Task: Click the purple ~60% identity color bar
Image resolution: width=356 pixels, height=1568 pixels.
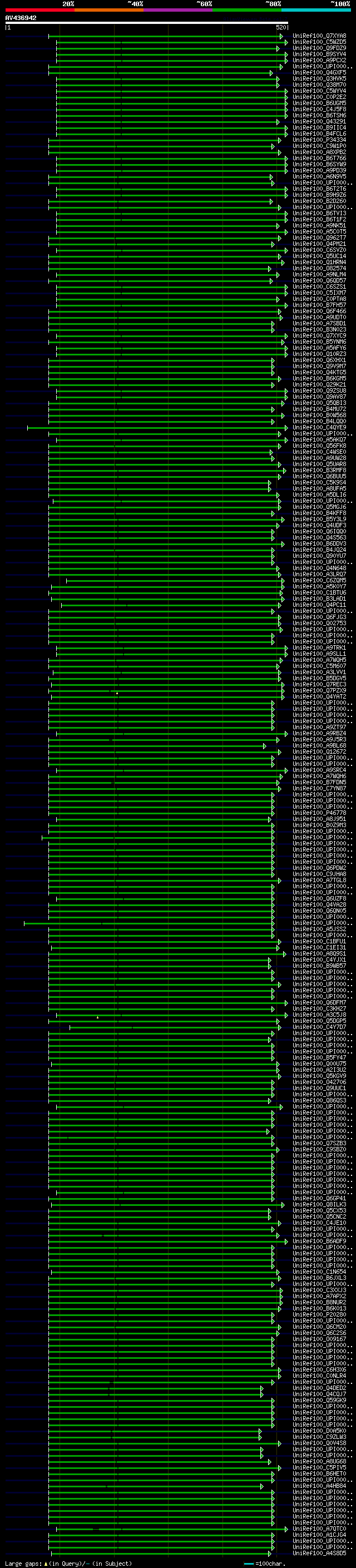Action: 179,10
